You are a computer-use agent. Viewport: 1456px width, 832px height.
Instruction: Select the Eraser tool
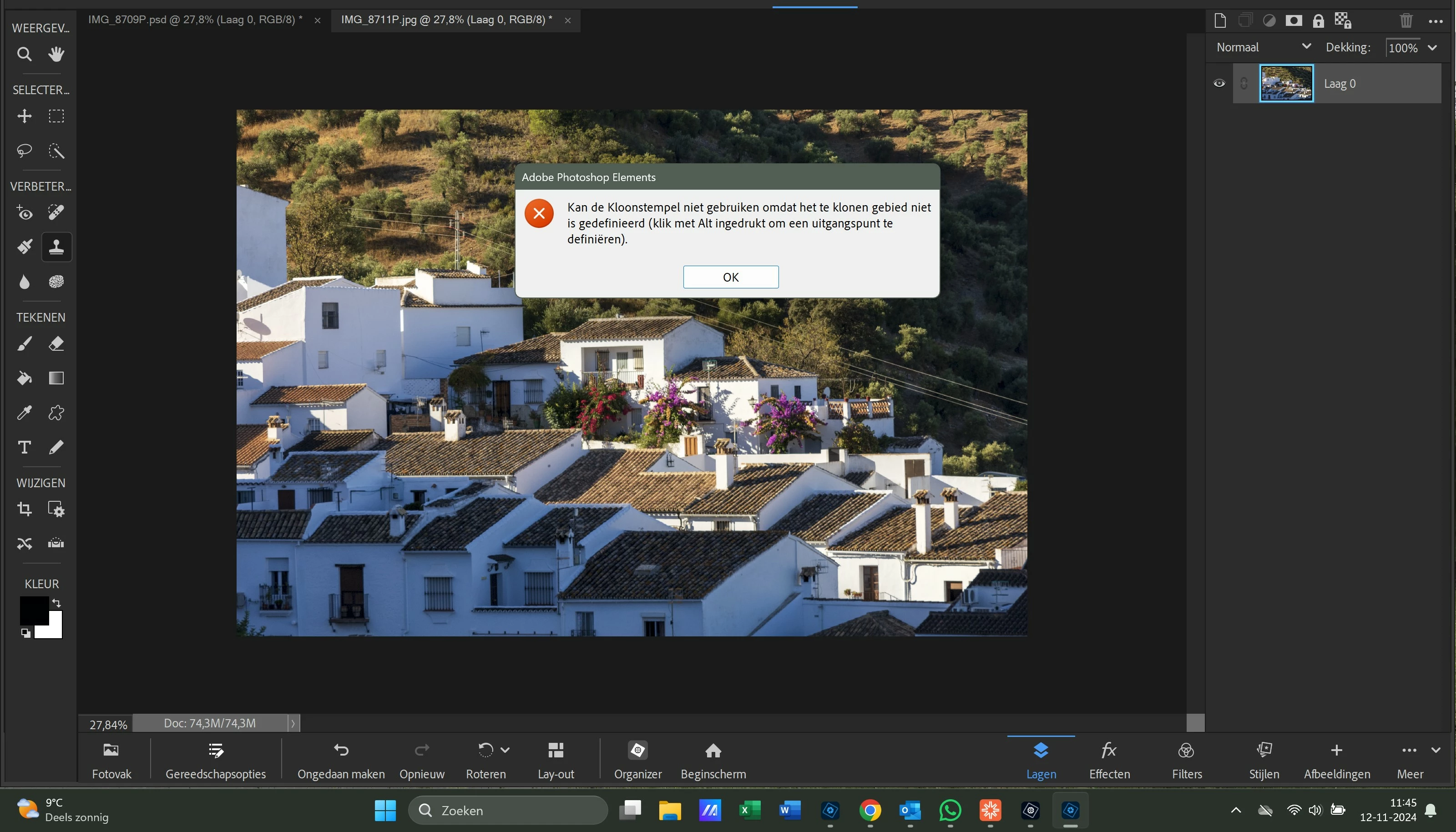[56, 344]
